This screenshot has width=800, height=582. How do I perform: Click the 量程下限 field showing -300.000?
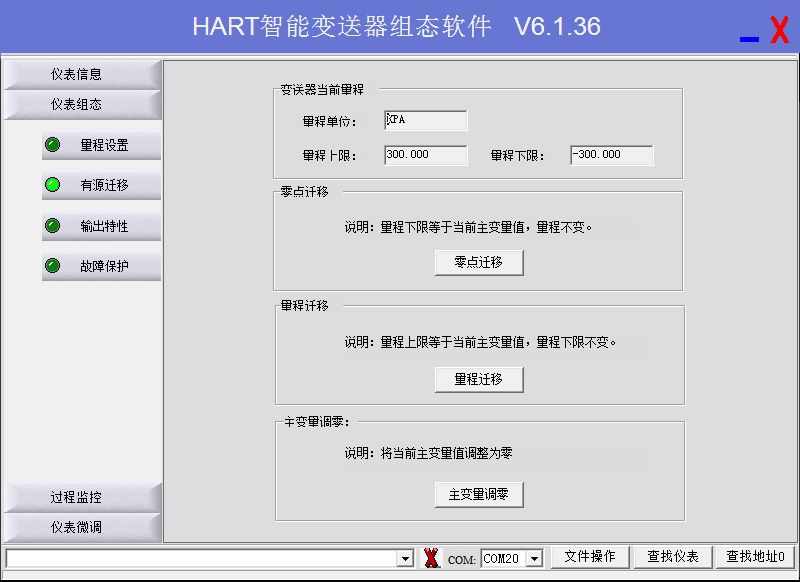611,155
